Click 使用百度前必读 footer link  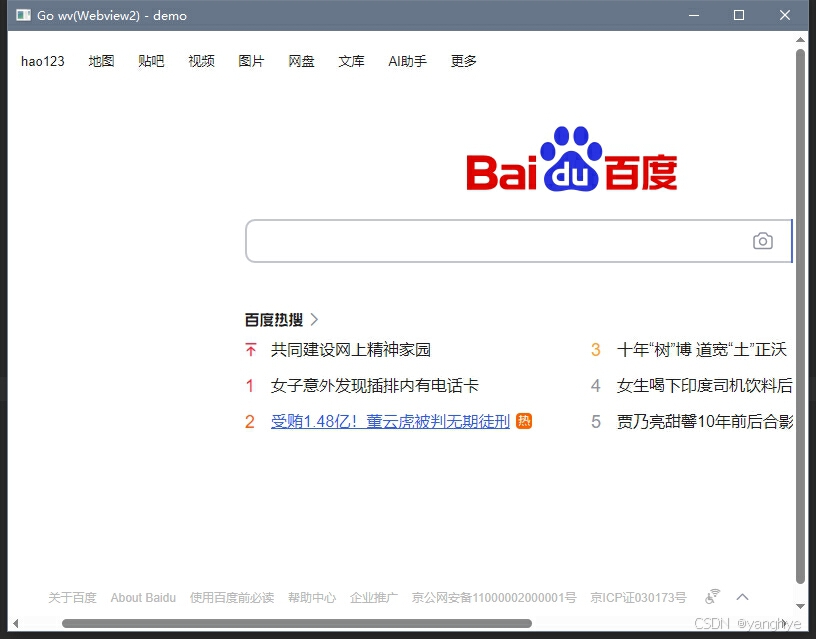[x=232, y=597]
